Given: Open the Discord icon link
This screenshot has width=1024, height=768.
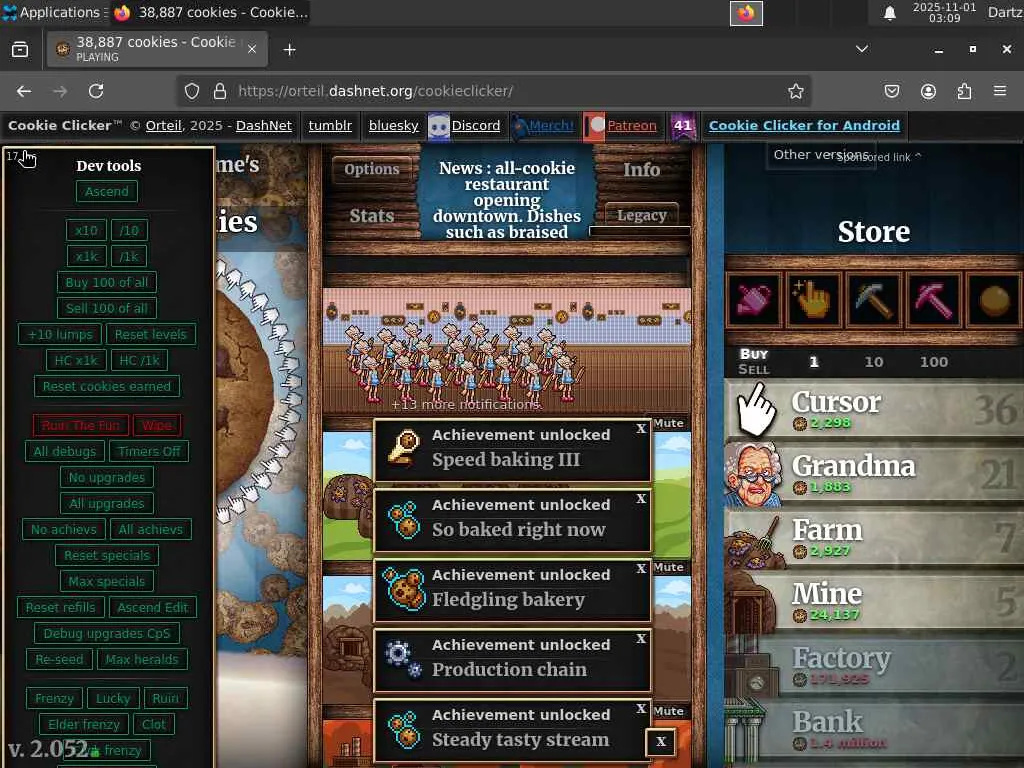Looking at the screenshot, I should 439,126.
